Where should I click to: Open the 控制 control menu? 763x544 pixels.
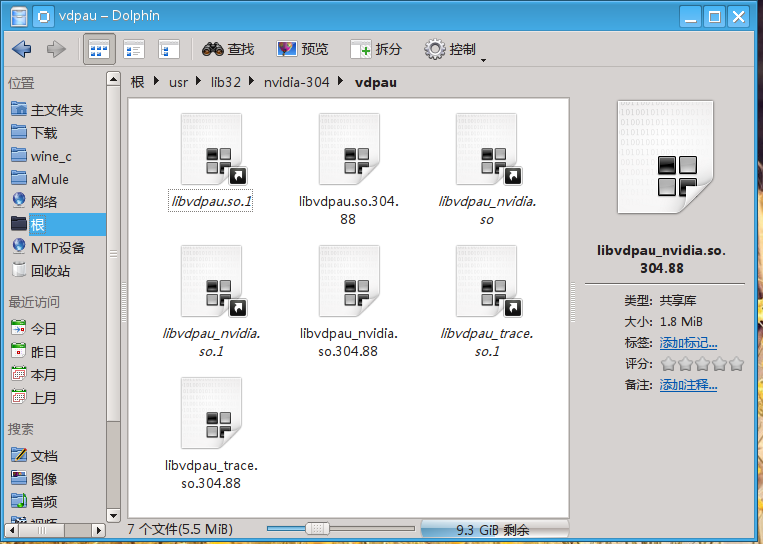[x=454, y=50]
